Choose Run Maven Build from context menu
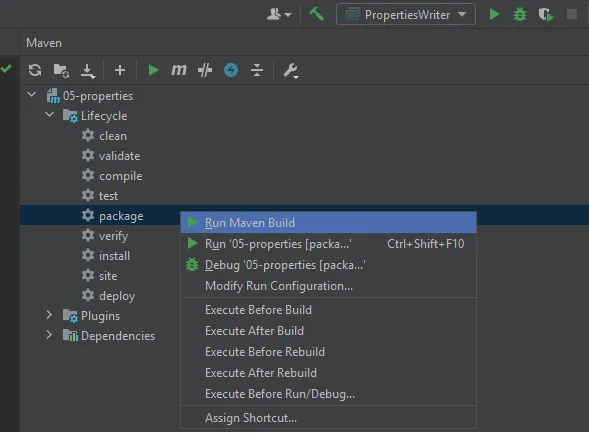Image resolution: width=589 pixels, height=441 pixels. (328, 223)
